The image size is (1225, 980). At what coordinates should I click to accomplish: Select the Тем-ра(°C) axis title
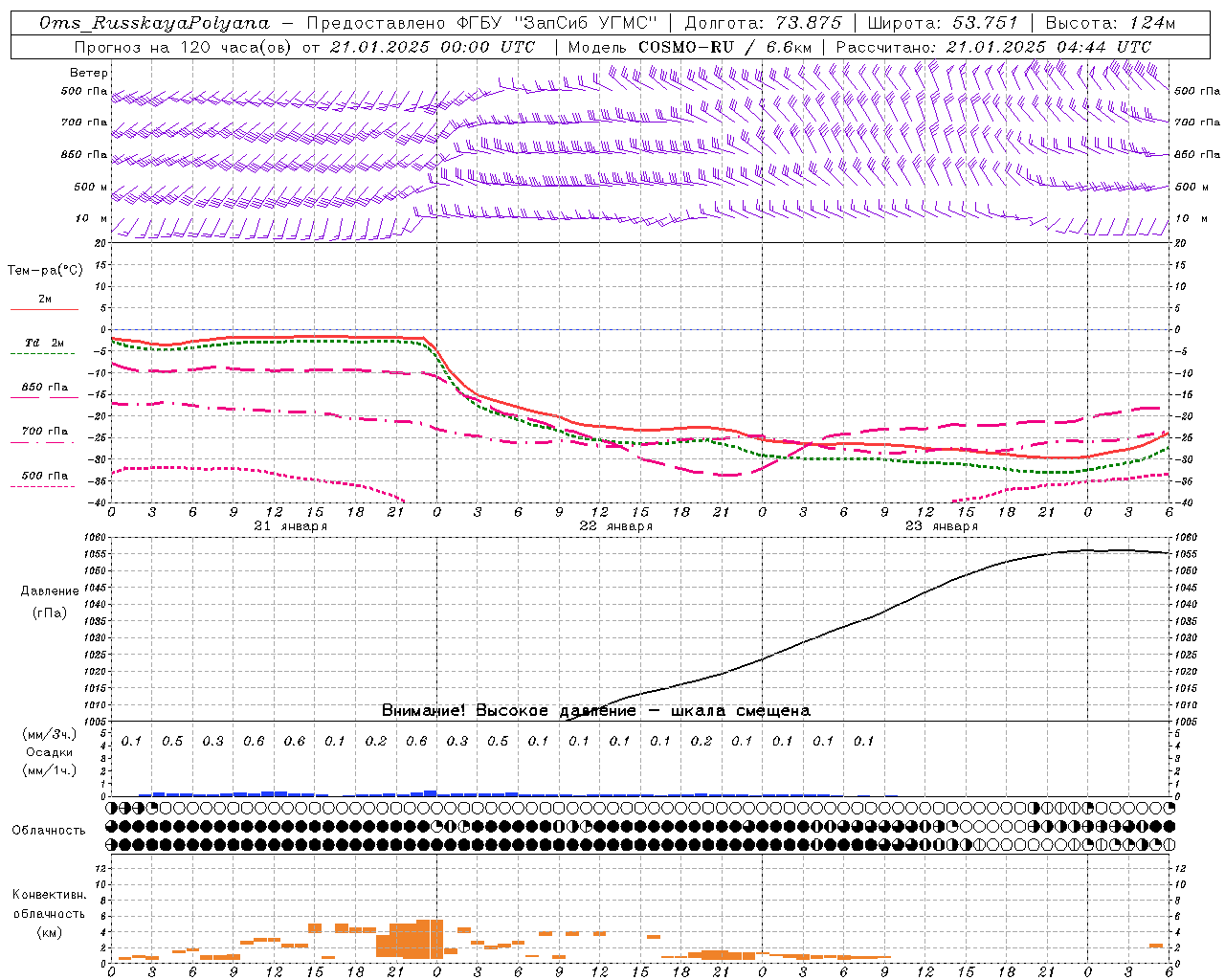[45, 271]
